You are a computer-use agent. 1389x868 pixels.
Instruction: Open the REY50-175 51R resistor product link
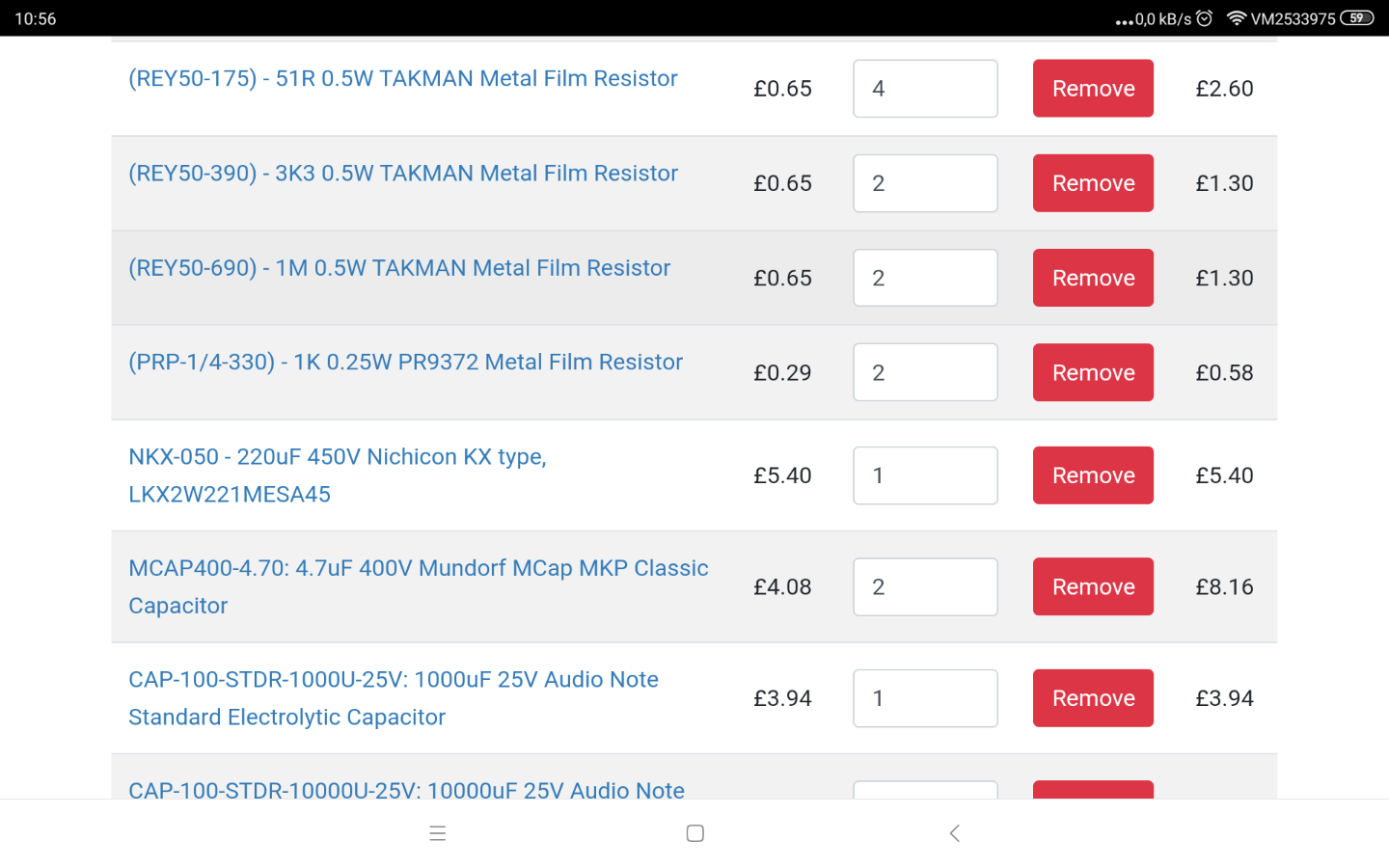[403, 78]
